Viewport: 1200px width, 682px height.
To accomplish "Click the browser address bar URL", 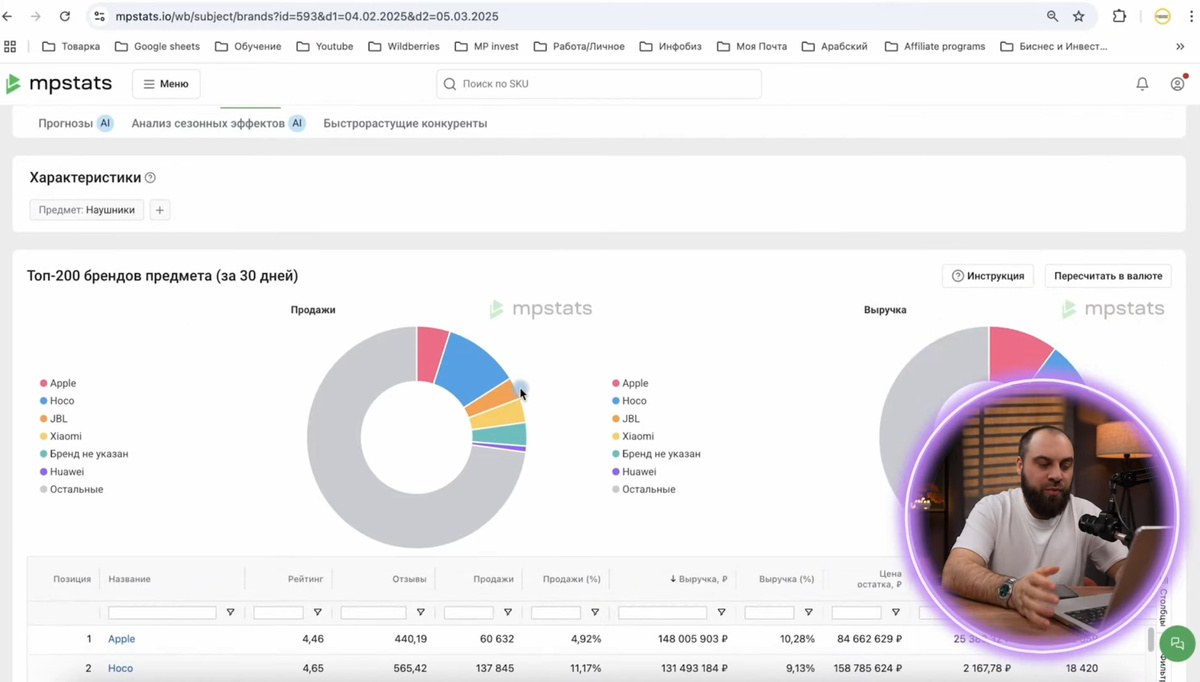I will coord(306,16).
